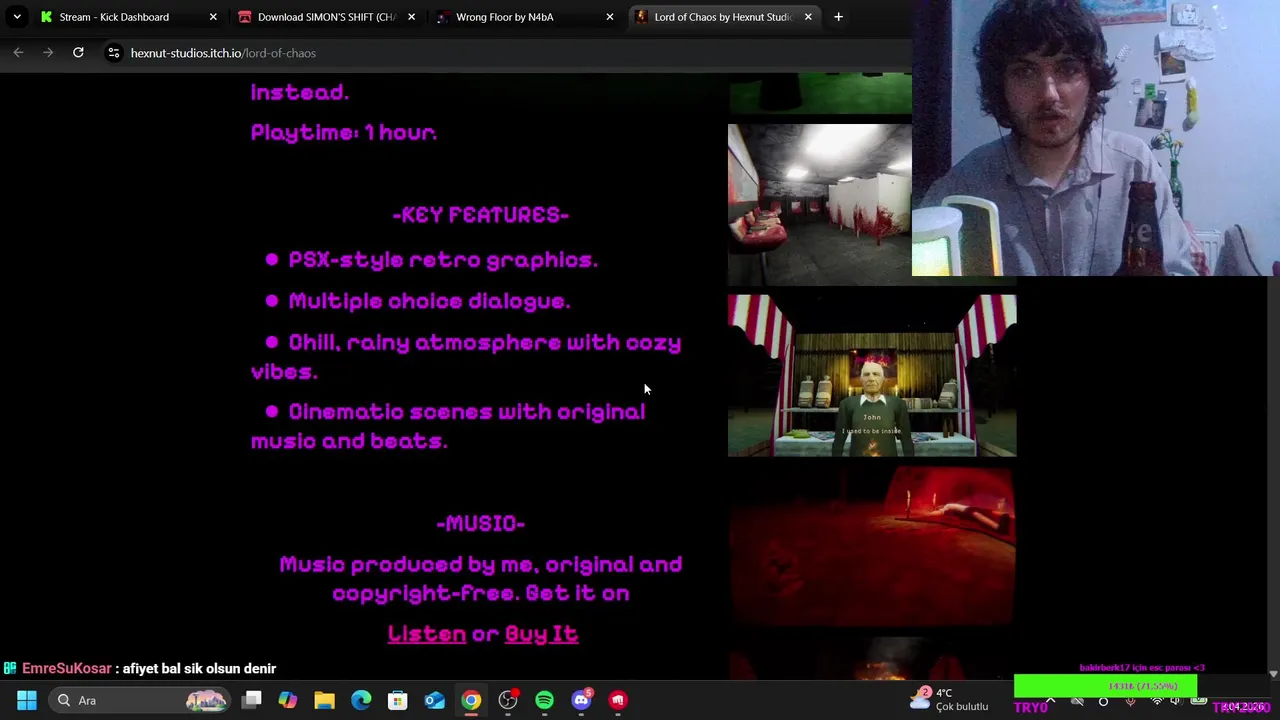Viewport: 1280px width, 720px height.
Task: Click Multiple choice dialogue bullet
Action: pyautogui.click(x=429, y=301)
